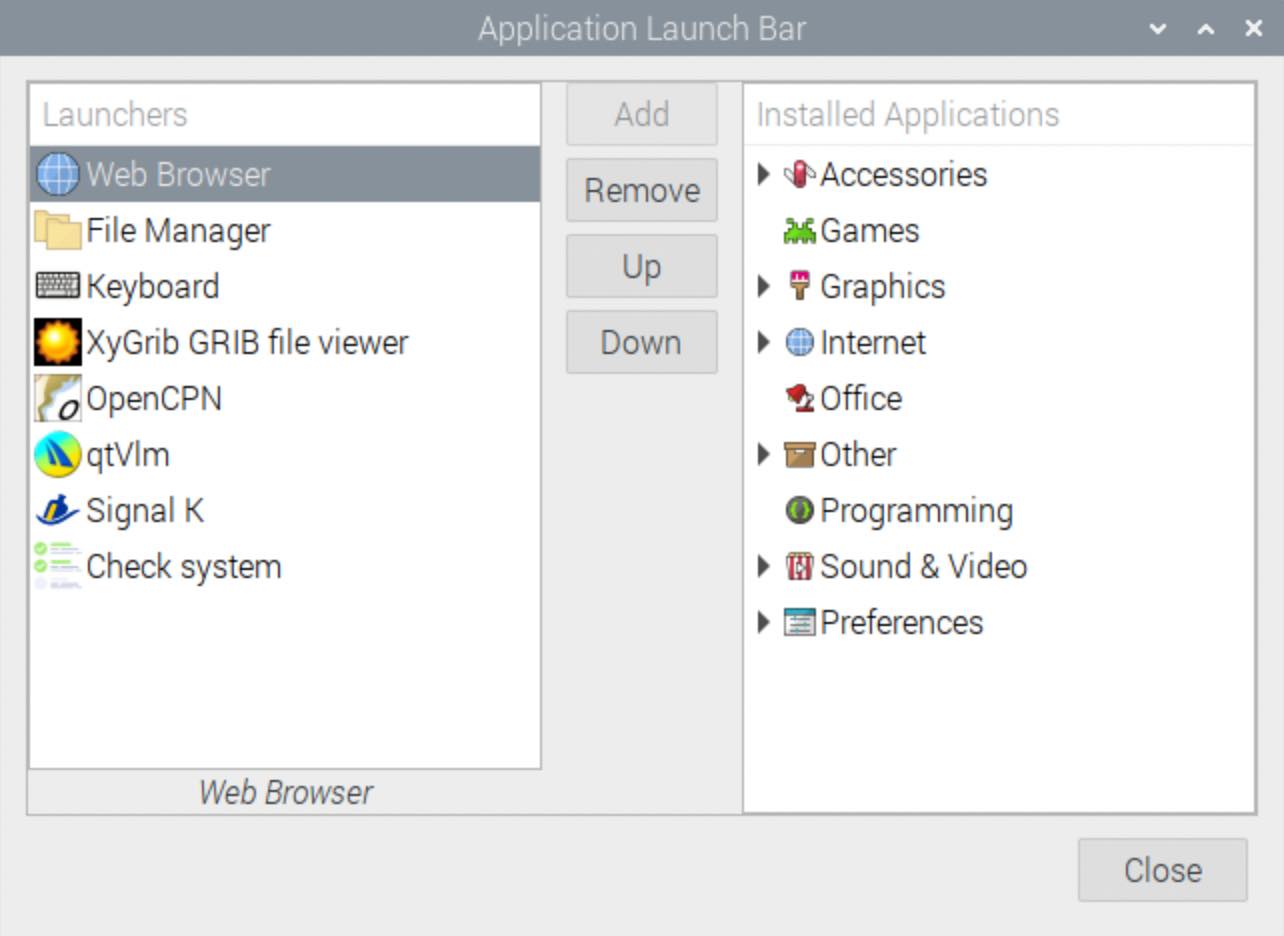Click the File Manager folder icon
The height and width of the screenshot is (936, 1284).
(x=58, y=230)
